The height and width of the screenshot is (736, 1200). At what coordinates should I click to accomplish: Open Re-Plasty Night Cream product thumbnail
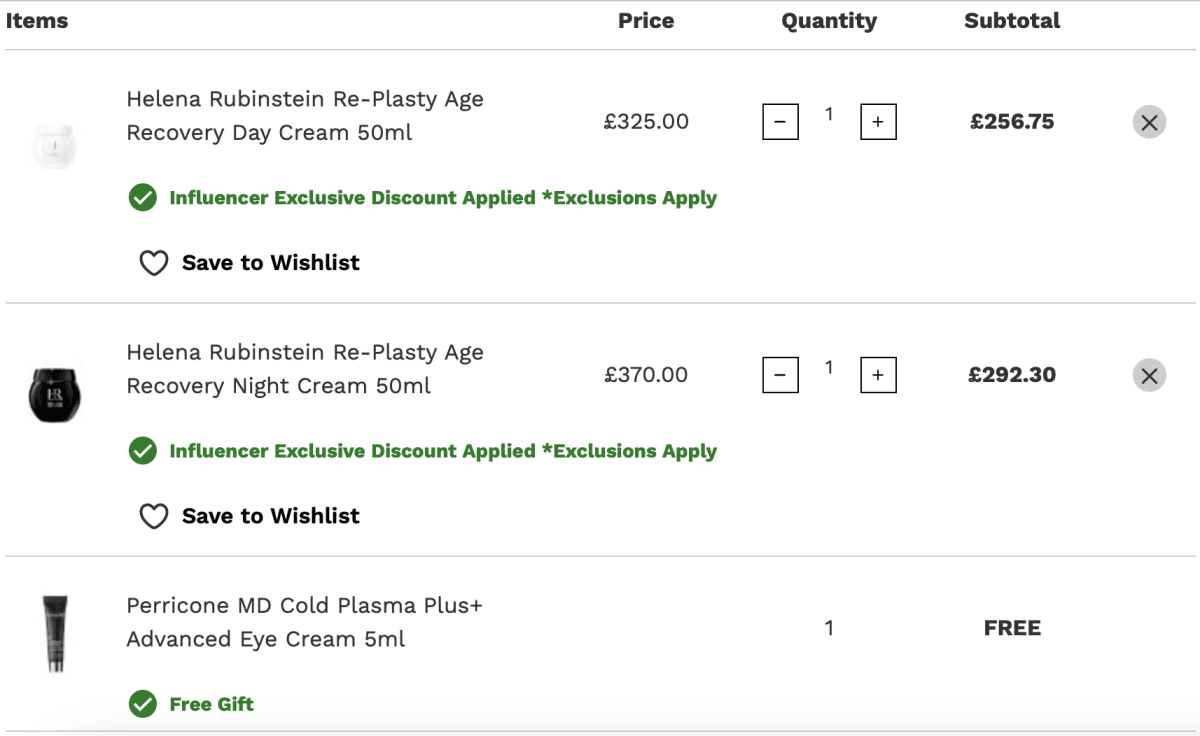coord(54,396)
